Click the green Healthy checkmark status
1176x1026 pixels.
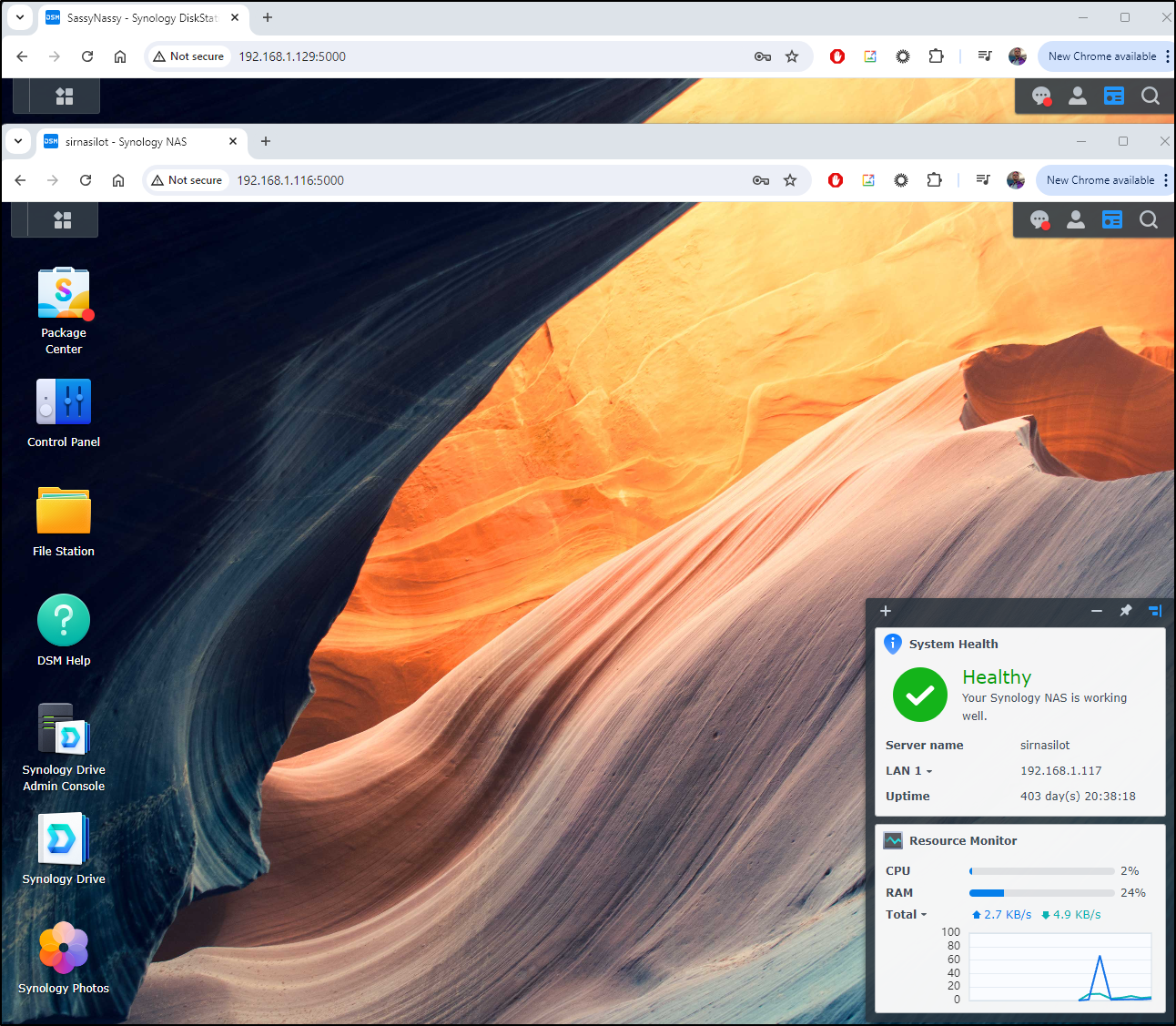[920, 695]
